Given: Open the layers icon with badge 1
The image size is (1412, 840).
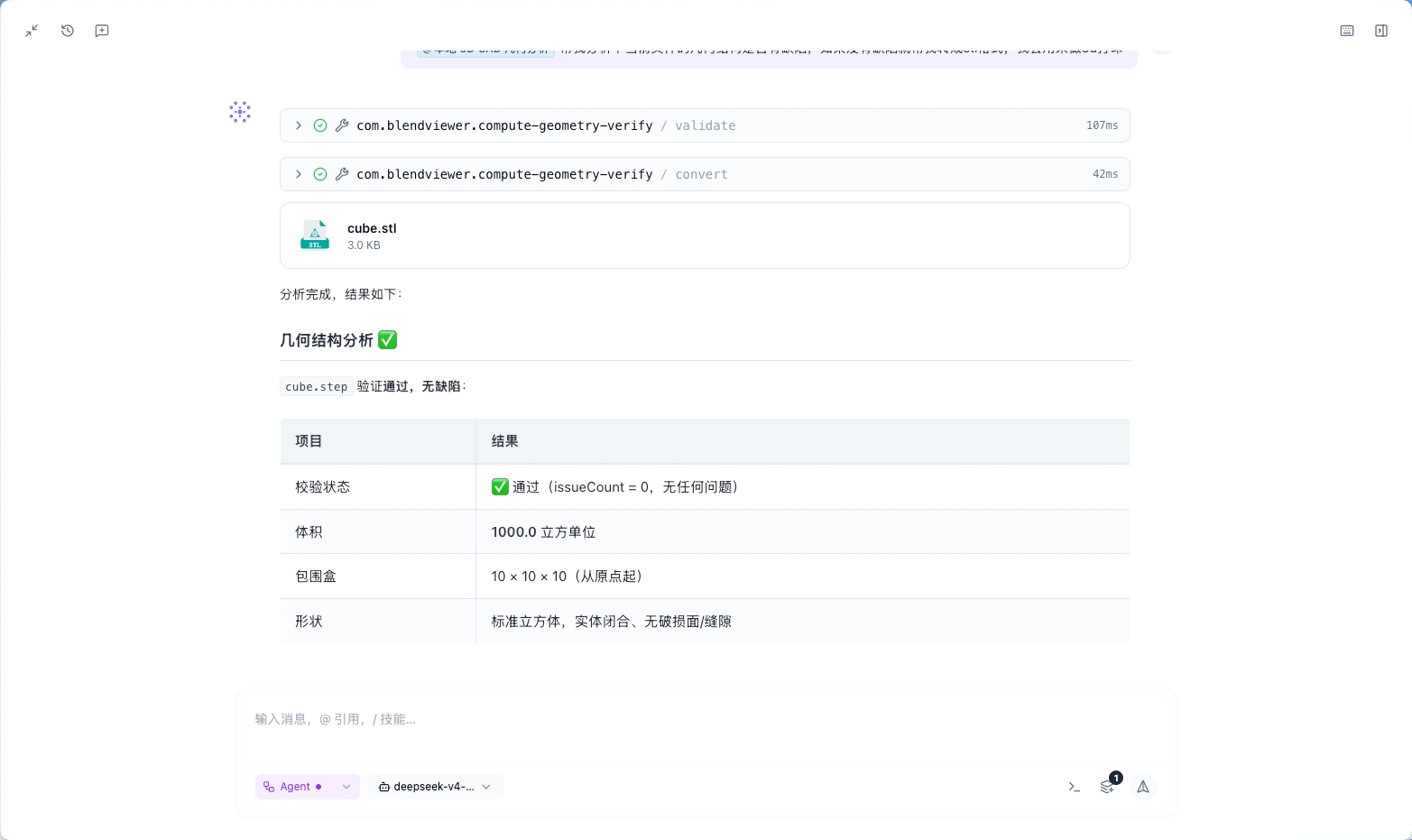Looking at the screenshot, I should 1108,786.
